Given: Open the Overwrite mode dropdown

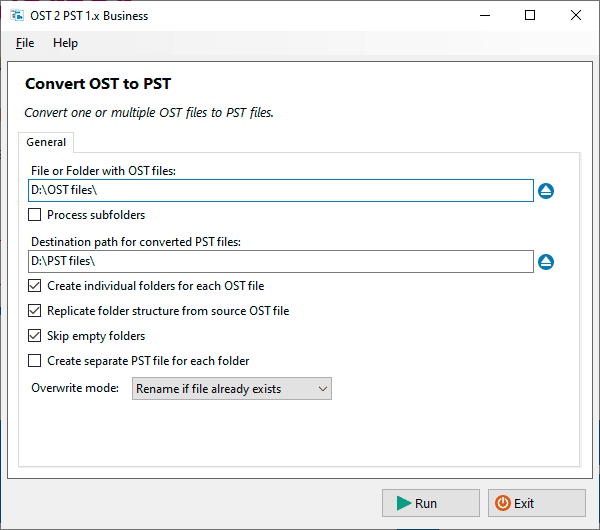Looking at the screenshot, I should [x=231, y=388].
